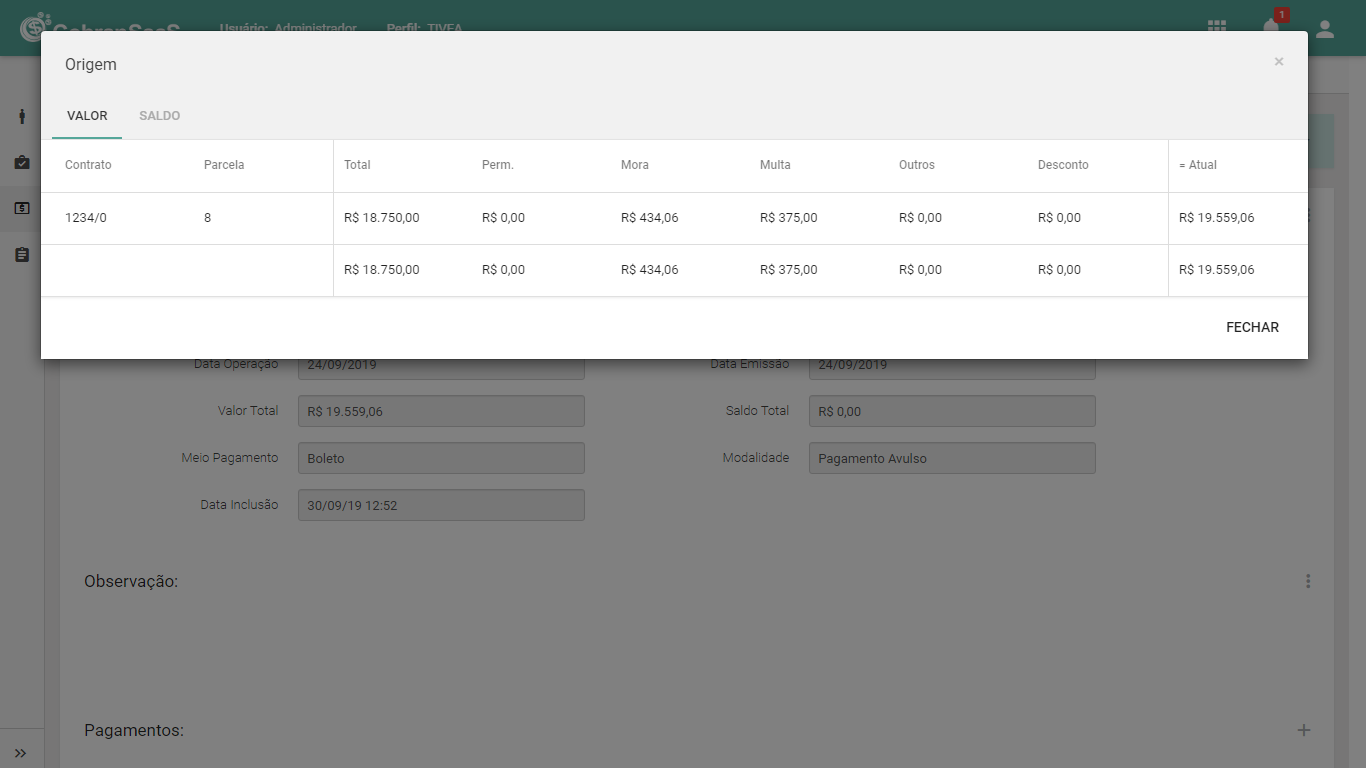Select the briefcase icon in left sidebar
The width and height of the screenshot is (1366, 768).
click(22, 162)
